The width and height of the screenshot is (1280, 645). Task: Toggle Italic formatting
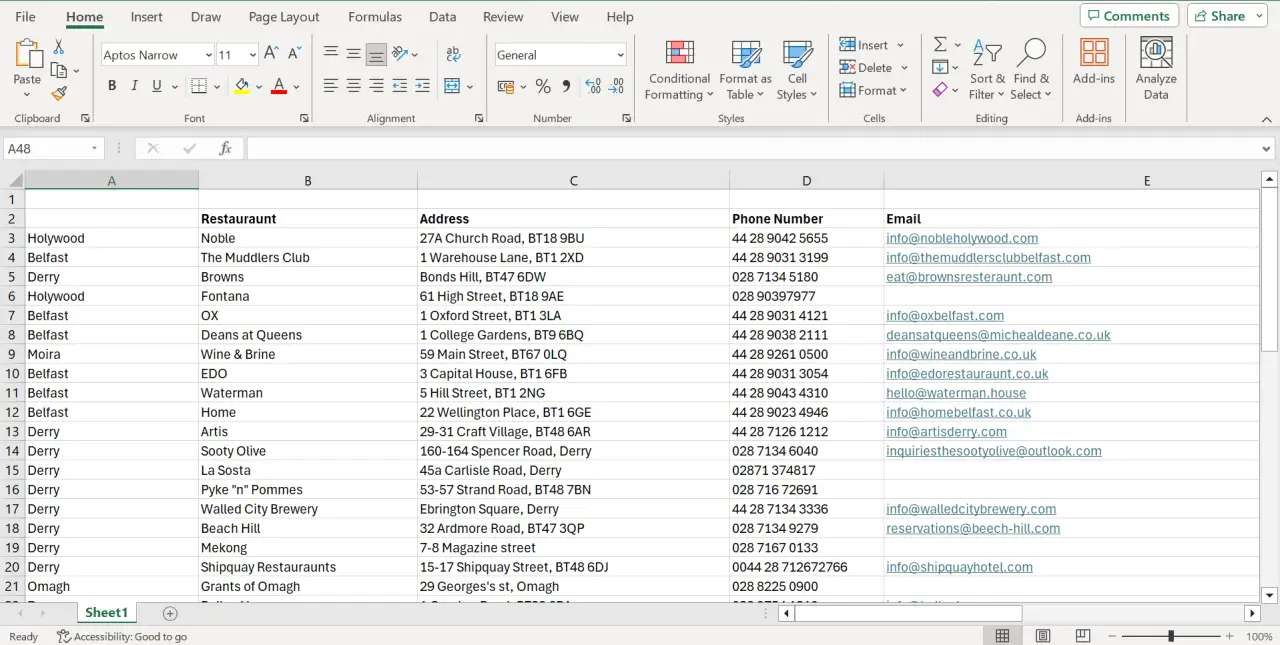134,87
